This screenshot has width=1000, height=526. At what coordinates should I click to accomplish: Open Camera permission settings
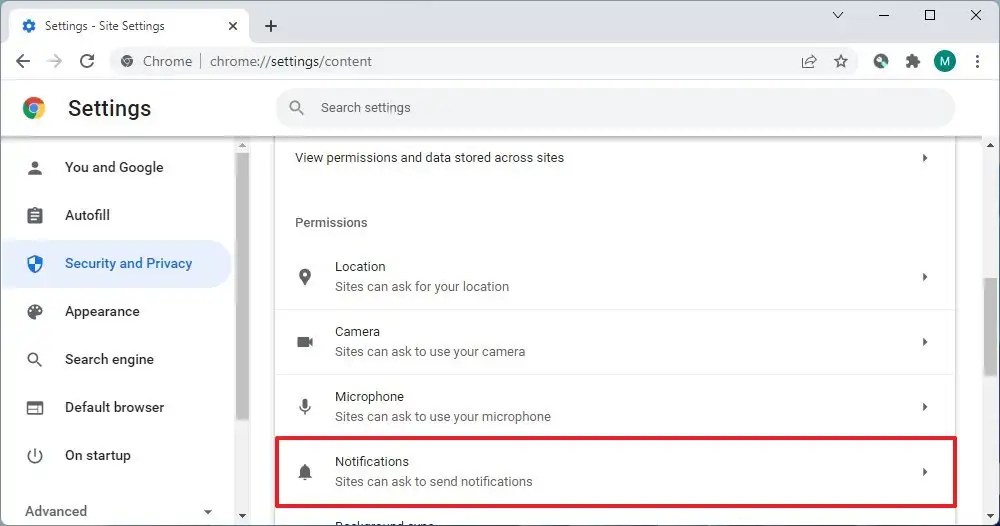(615, 342)
